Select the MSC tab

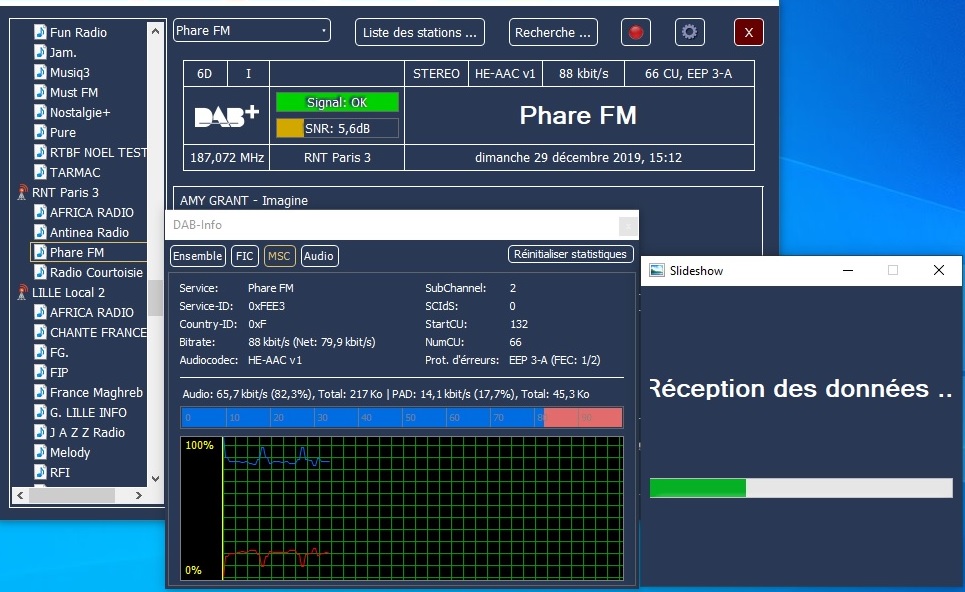279,256
